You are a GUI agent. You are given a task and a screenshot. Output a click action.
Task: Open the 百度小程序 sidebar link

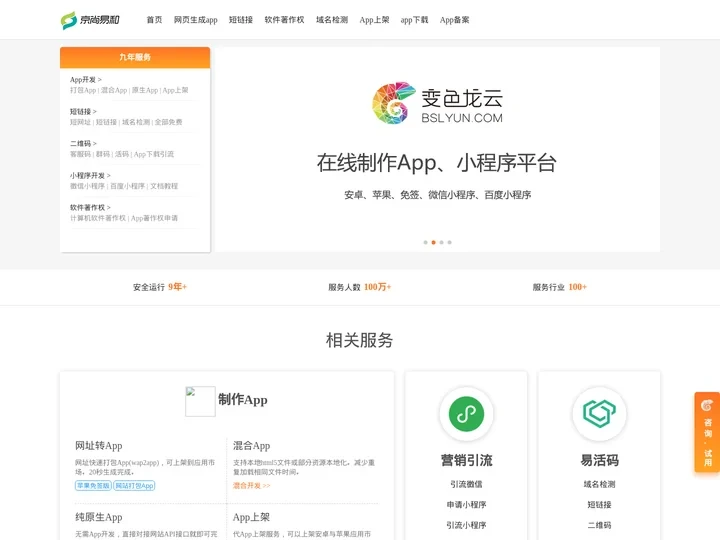[x=128, y=186]
